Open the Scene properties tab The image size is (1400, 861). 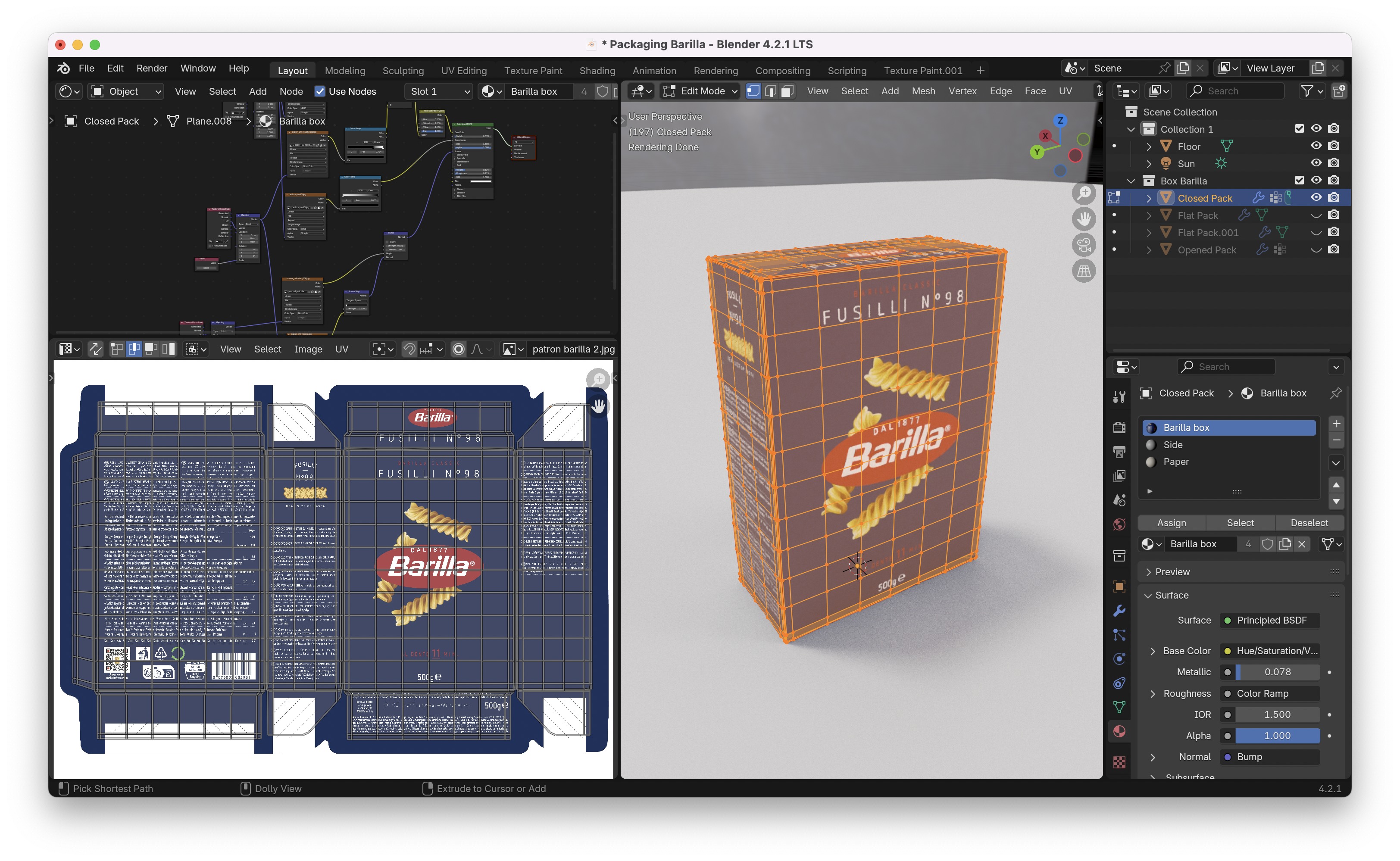1119,501
